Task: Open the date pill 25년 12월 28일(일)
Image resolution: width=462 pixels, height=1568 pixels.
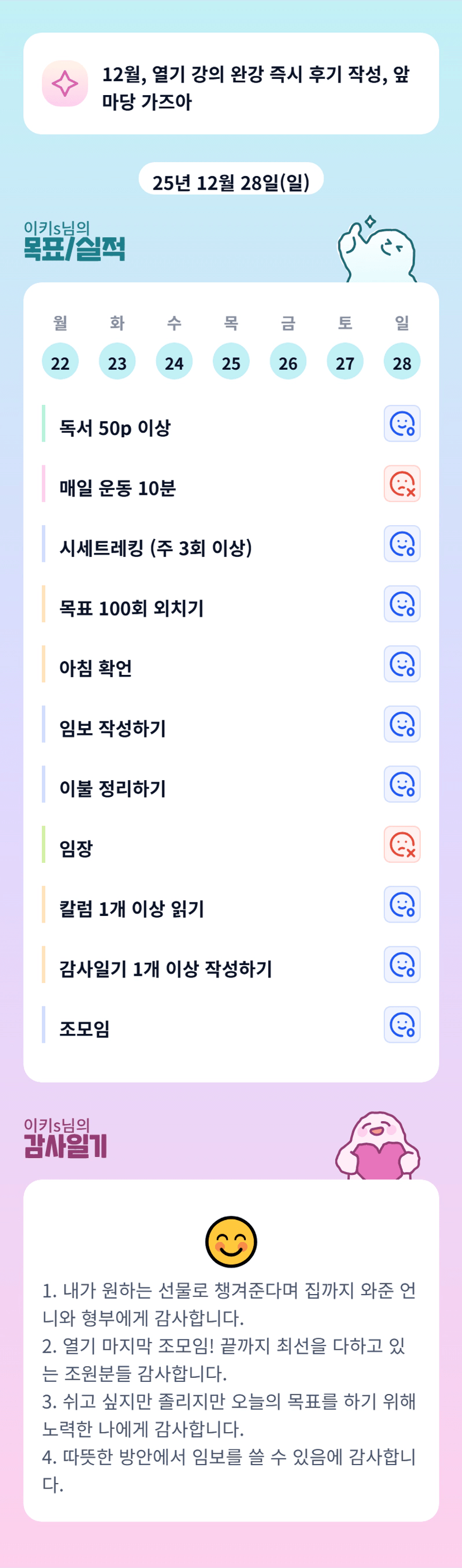Action: (231, 181)
